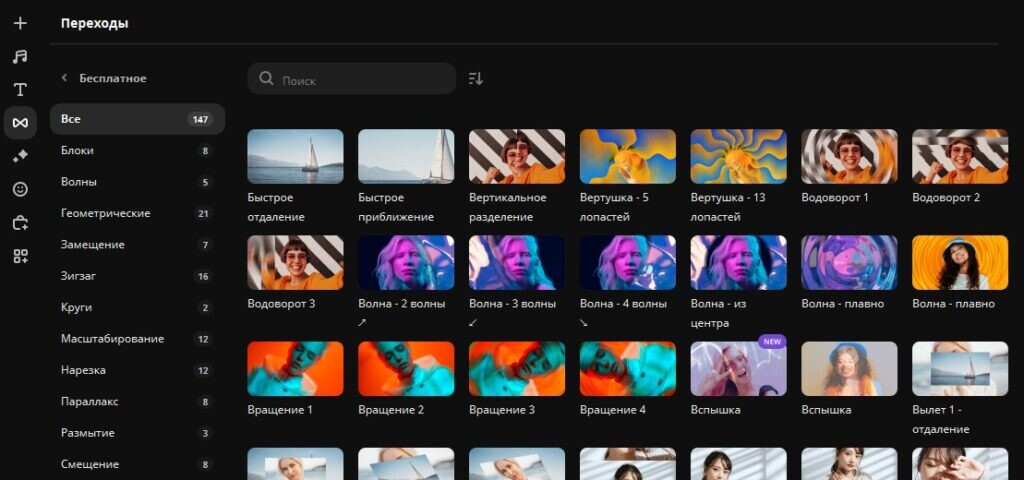Open the More tools grid icon
This screenshot has width=1024, height=480.
click(x=20, y=257)
